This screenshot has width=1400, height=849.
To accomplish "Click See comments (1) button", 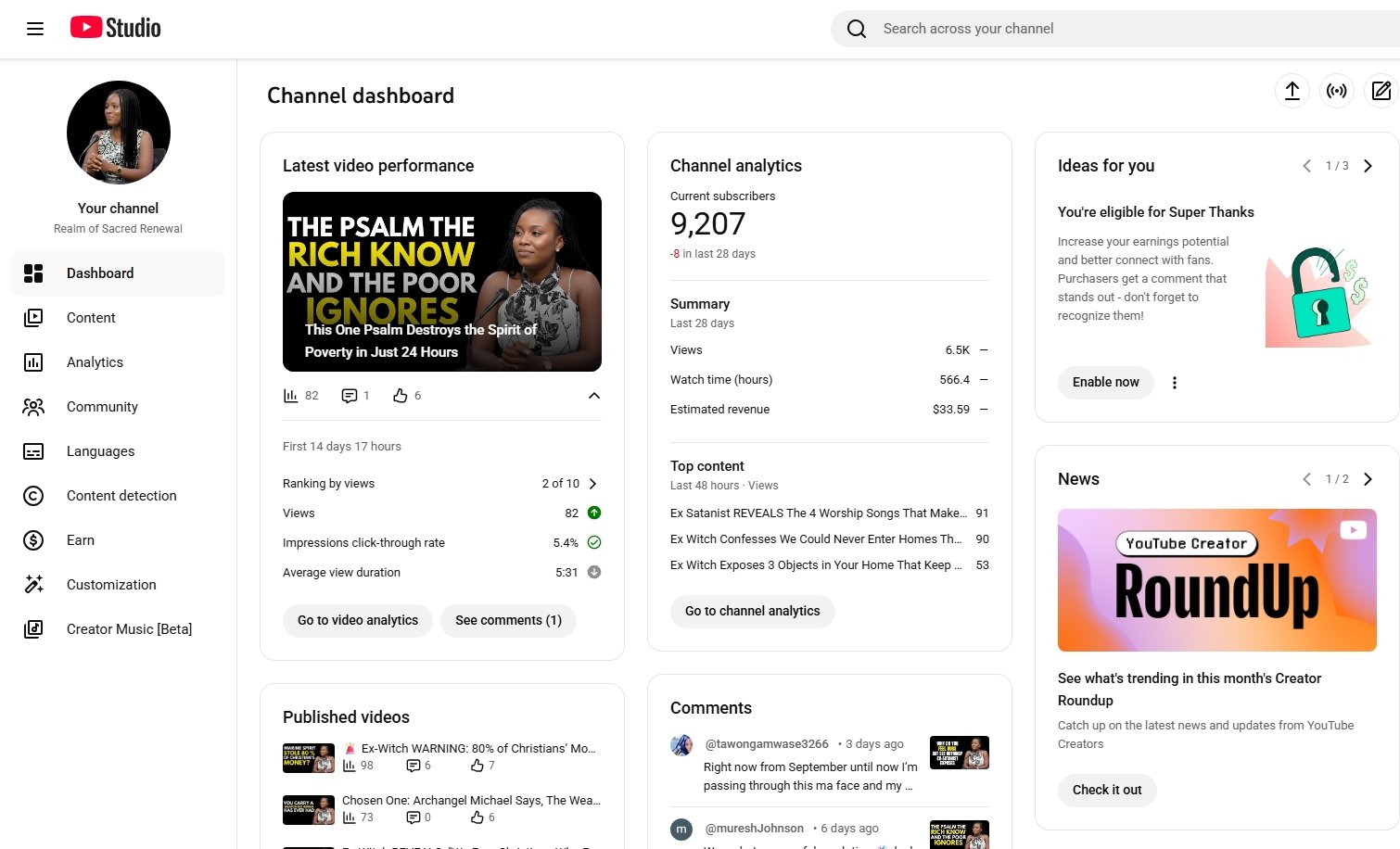I will click(508, 620).
